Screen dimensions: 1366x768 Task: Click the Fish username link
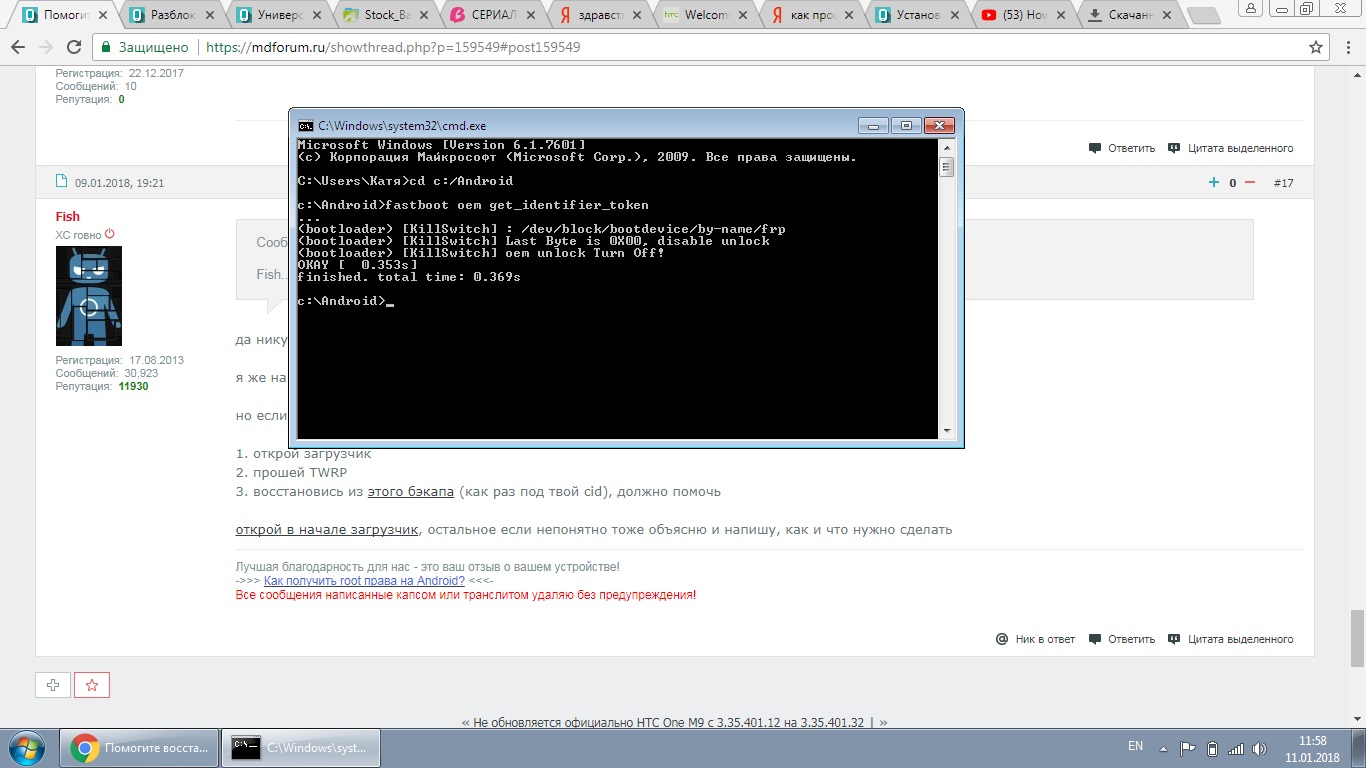(67, 217)
